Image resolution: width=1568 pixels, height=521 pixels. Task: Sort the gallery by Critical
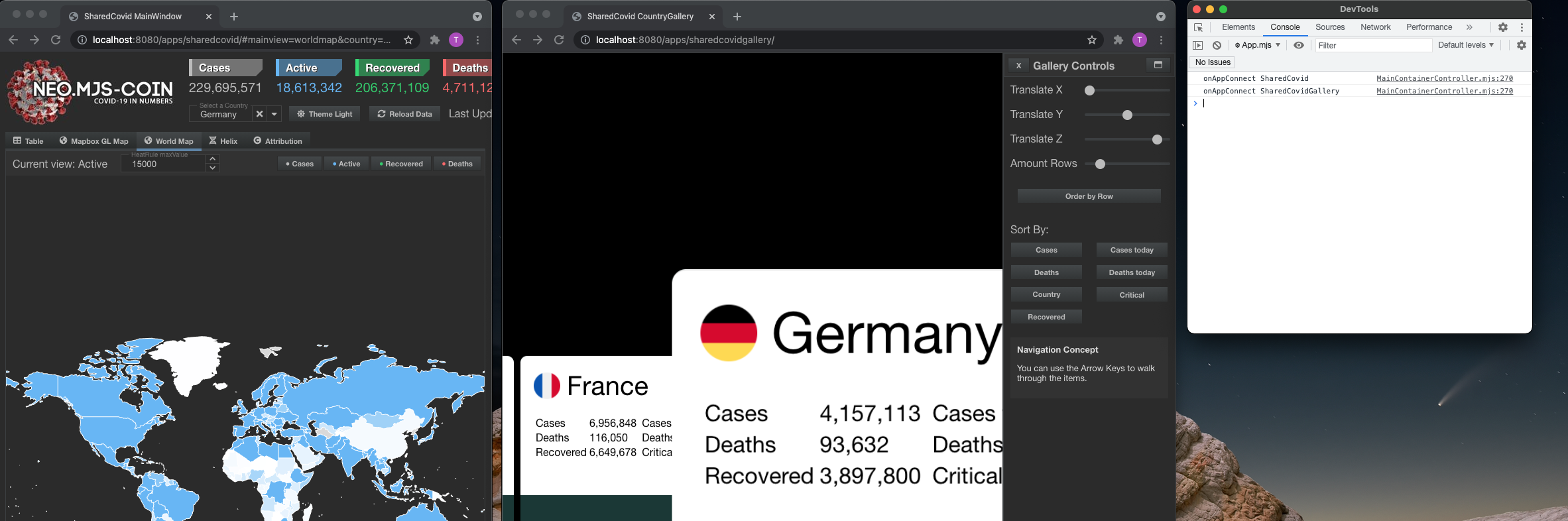pyautogui.click(x=1132, y=295)
